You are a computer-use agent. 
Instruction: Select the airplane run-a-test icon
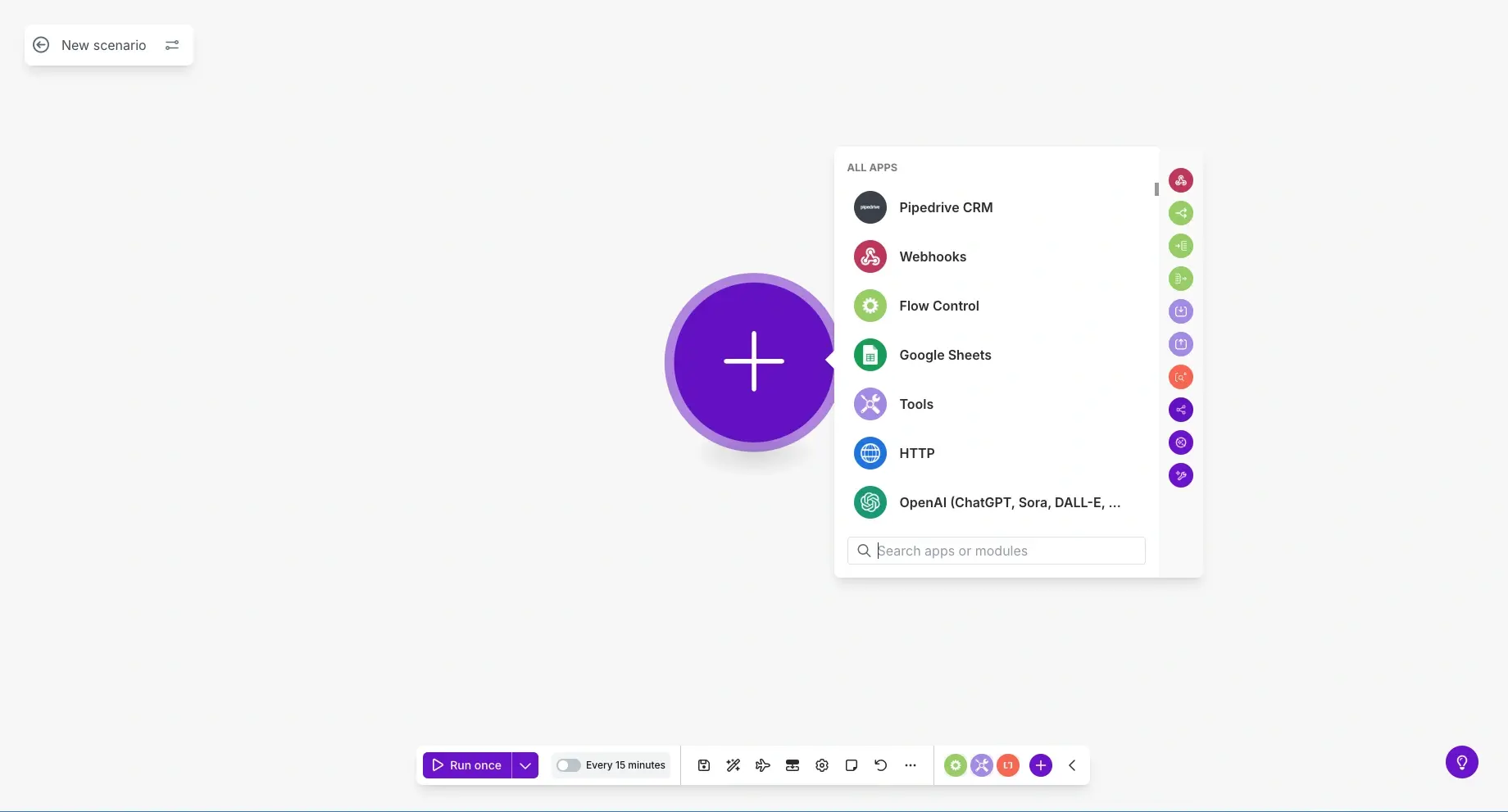(762, 765)
